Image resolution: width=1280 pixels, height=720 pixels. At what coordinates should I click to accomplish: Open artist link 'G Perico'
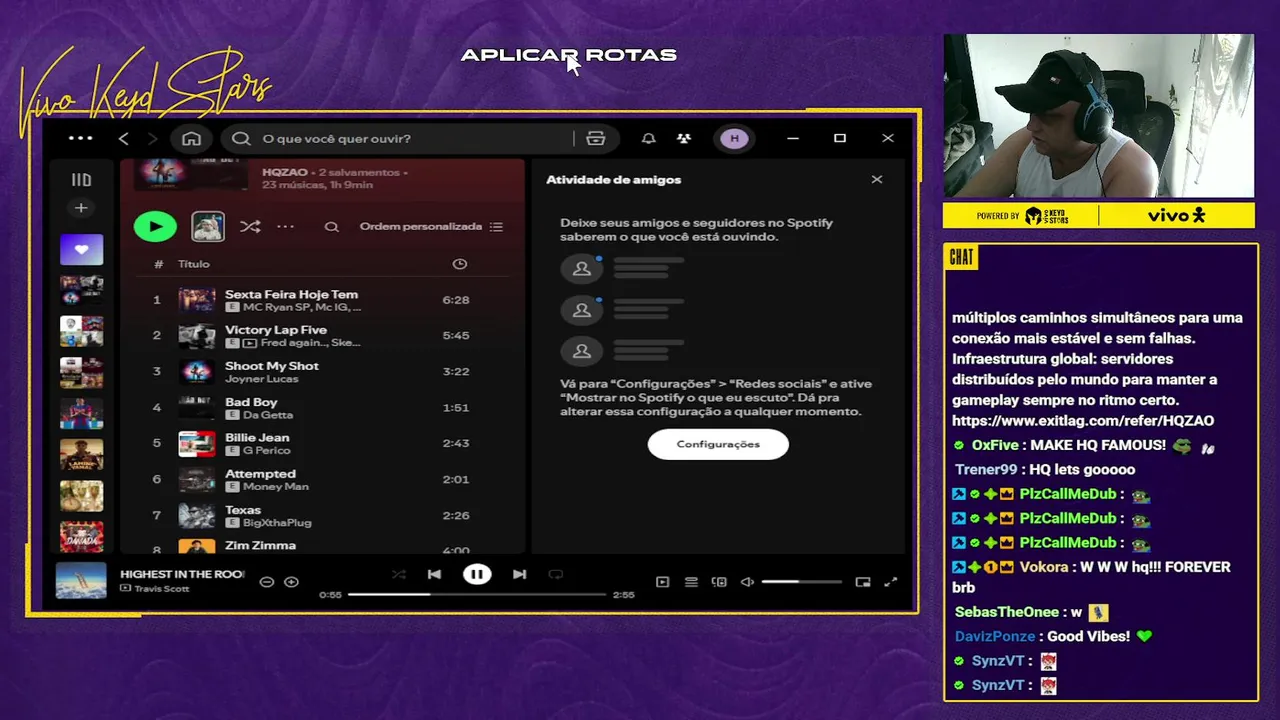tap(266, 451)
